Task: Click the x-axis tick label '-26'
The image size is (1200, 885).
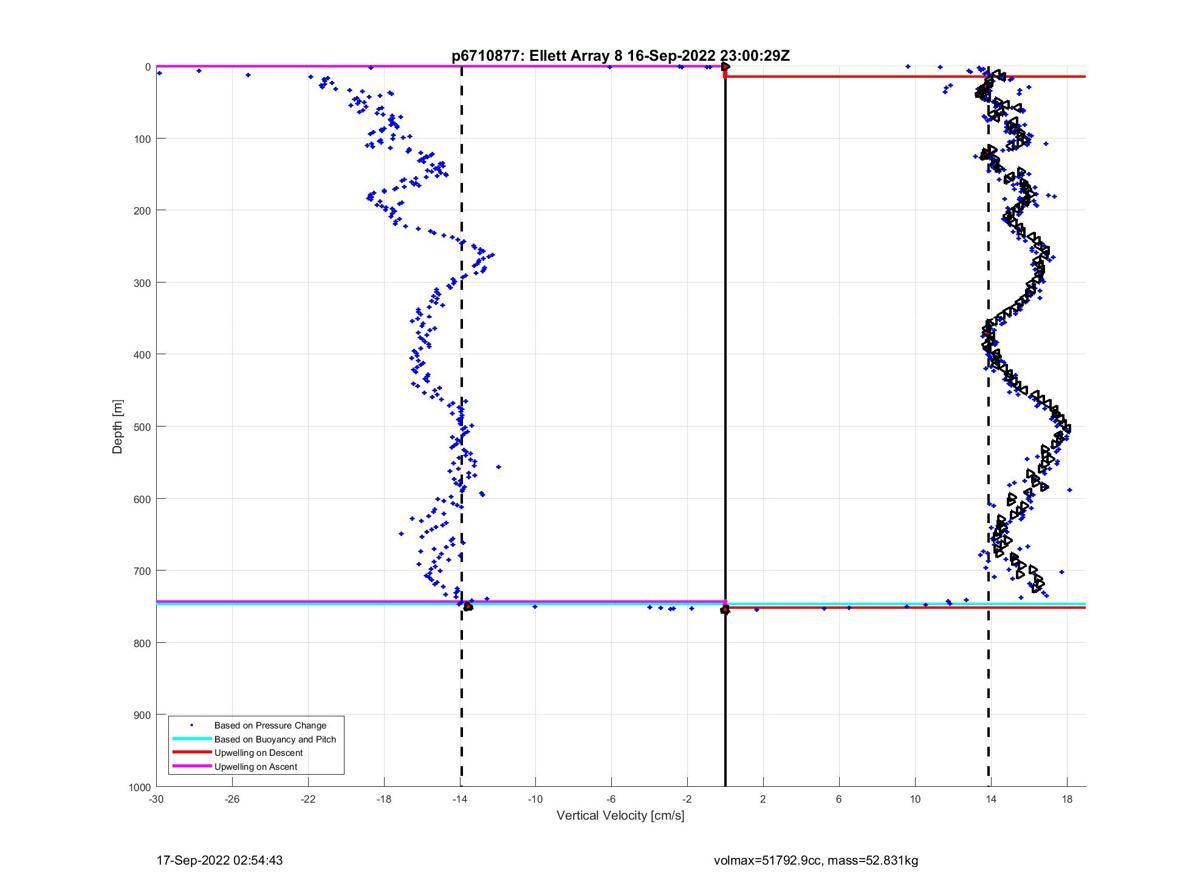Action: point(232,799)
